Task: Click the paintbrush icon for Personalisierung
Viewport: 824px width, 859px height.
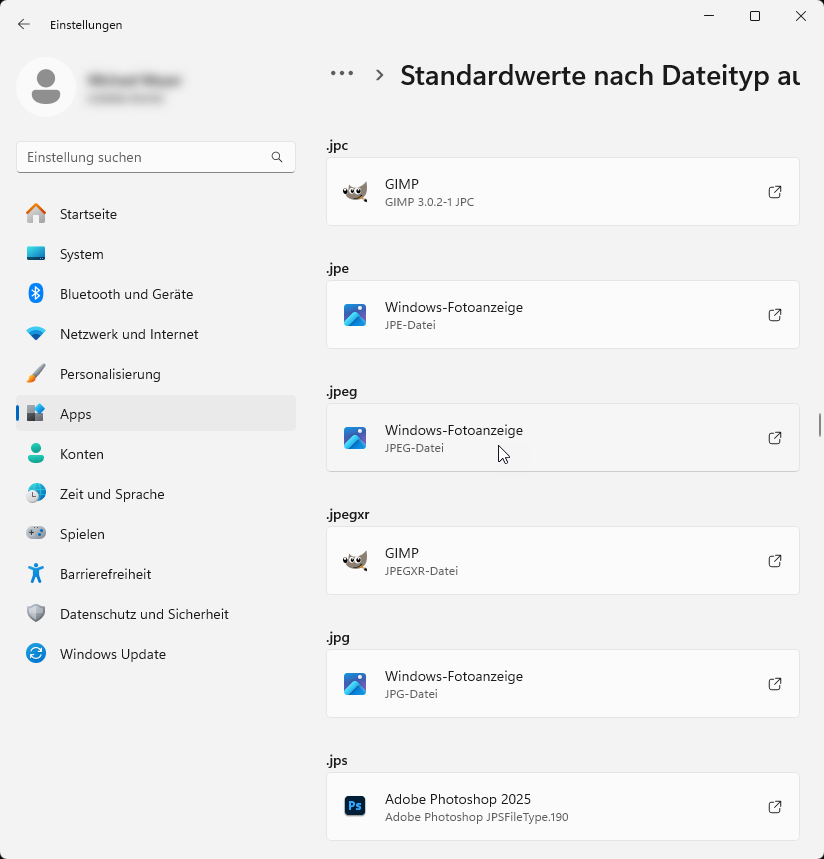Action: coord(36,374)
